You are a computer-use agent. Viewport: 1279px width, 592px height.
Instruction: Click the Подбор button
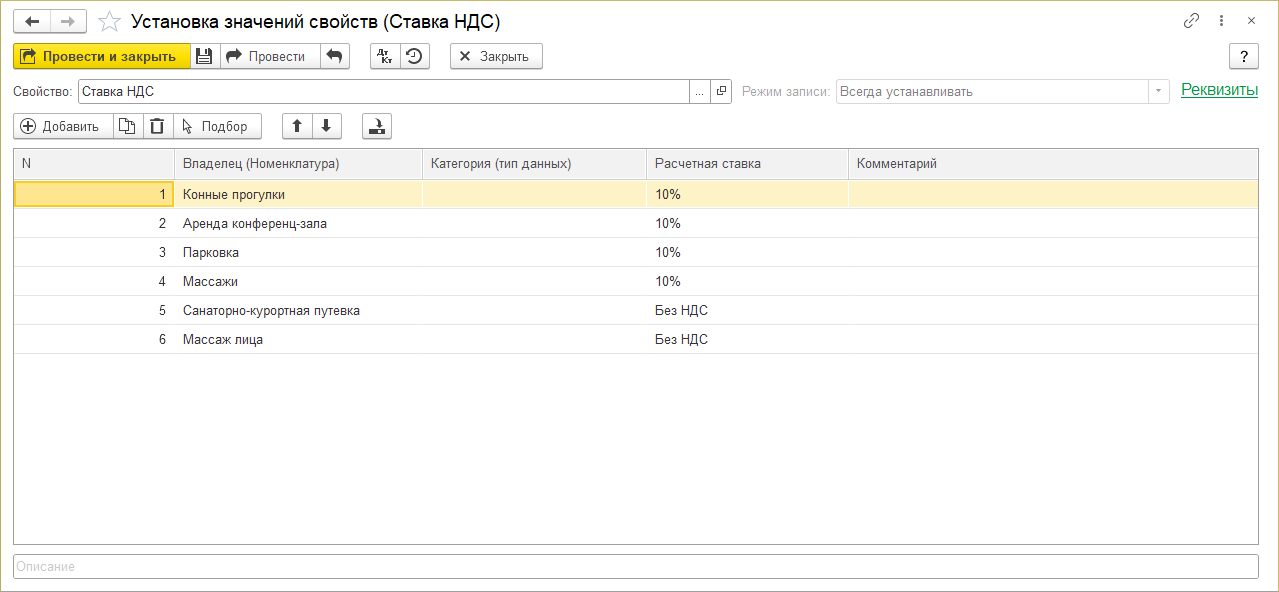pos(217,126)
